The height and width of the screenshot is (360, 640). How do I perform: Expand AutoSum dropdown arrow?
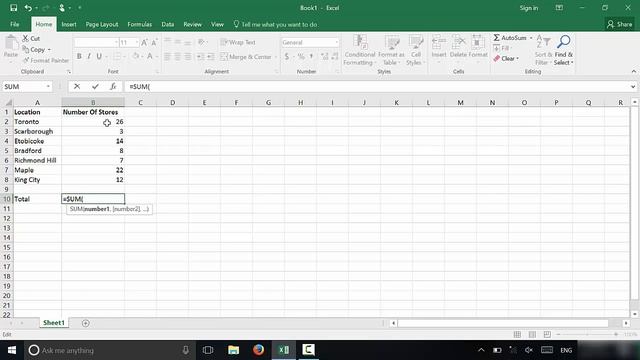(531, 38)
